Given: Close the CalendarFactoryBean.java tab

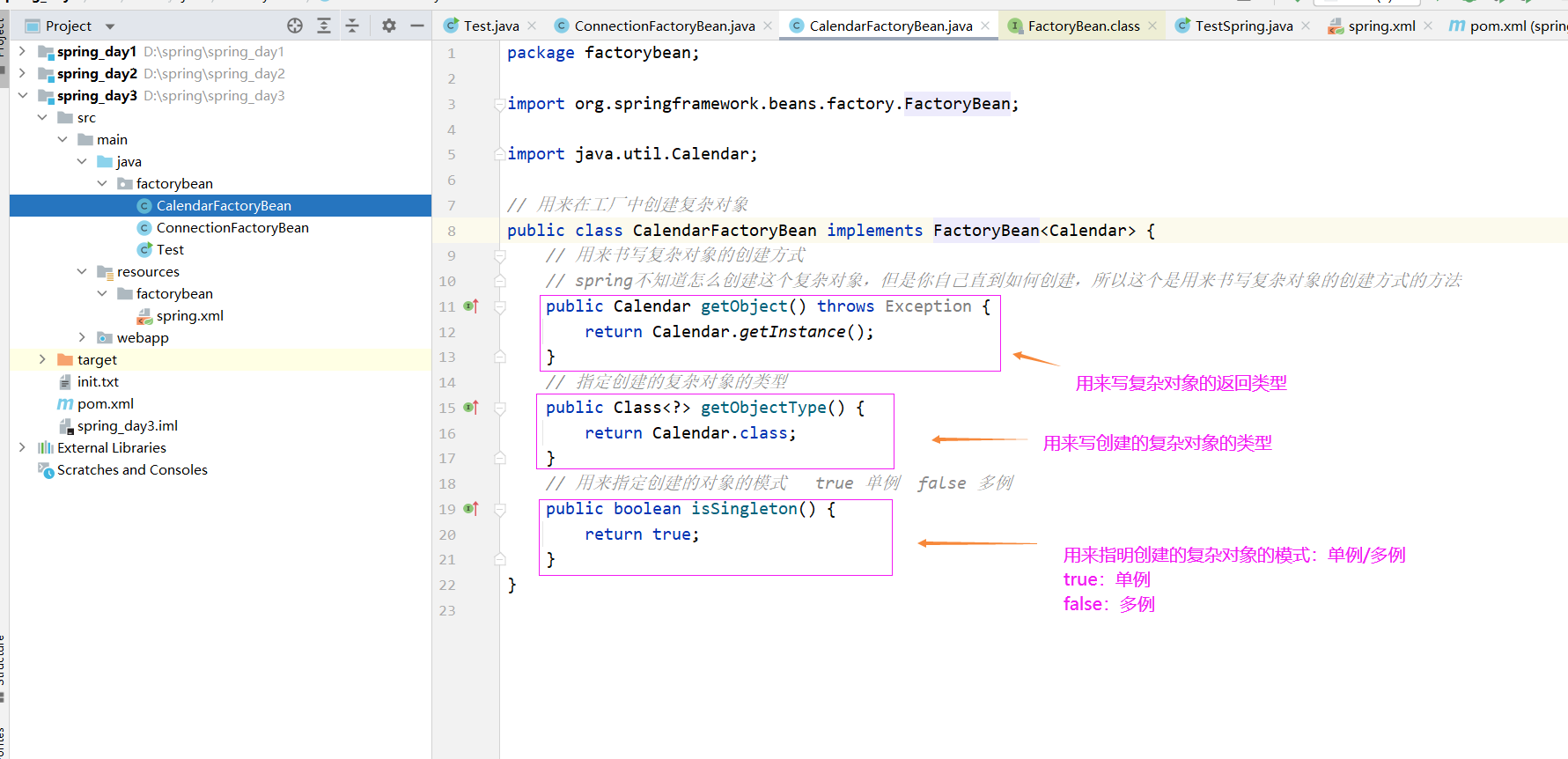Looking at the screenshot, I should 985,26.
